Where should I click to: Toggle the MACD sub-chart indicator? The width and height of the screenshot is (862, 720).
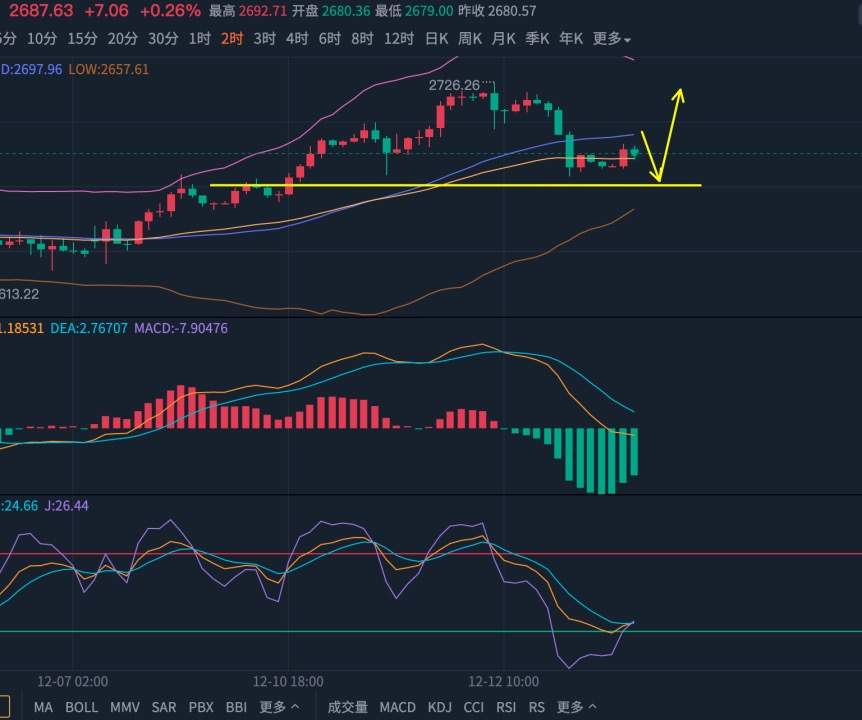pyautogui.click(x=397, y=707)
